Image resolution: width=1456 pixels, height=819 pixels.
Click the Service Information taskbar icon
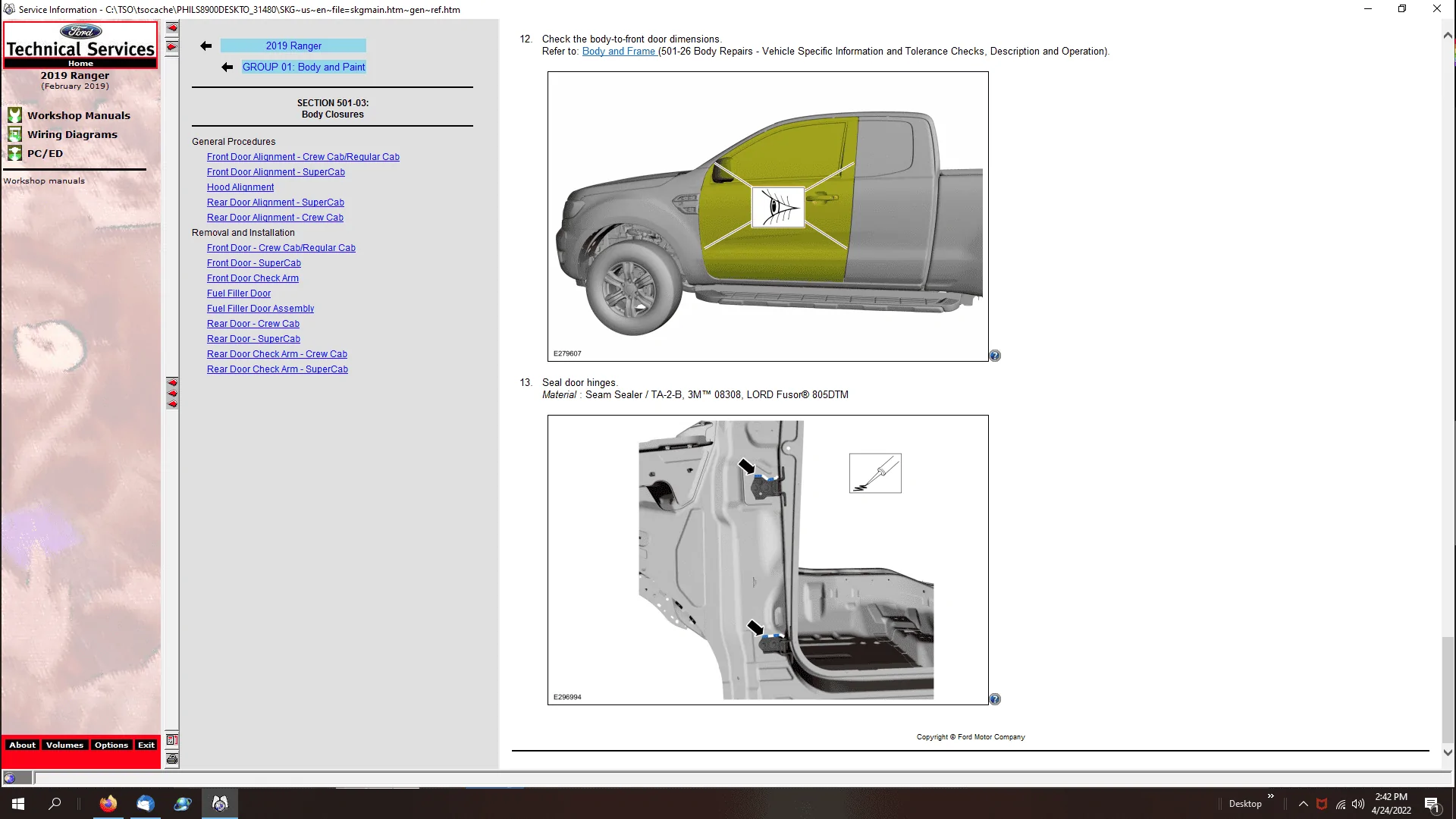click(220, 804)
